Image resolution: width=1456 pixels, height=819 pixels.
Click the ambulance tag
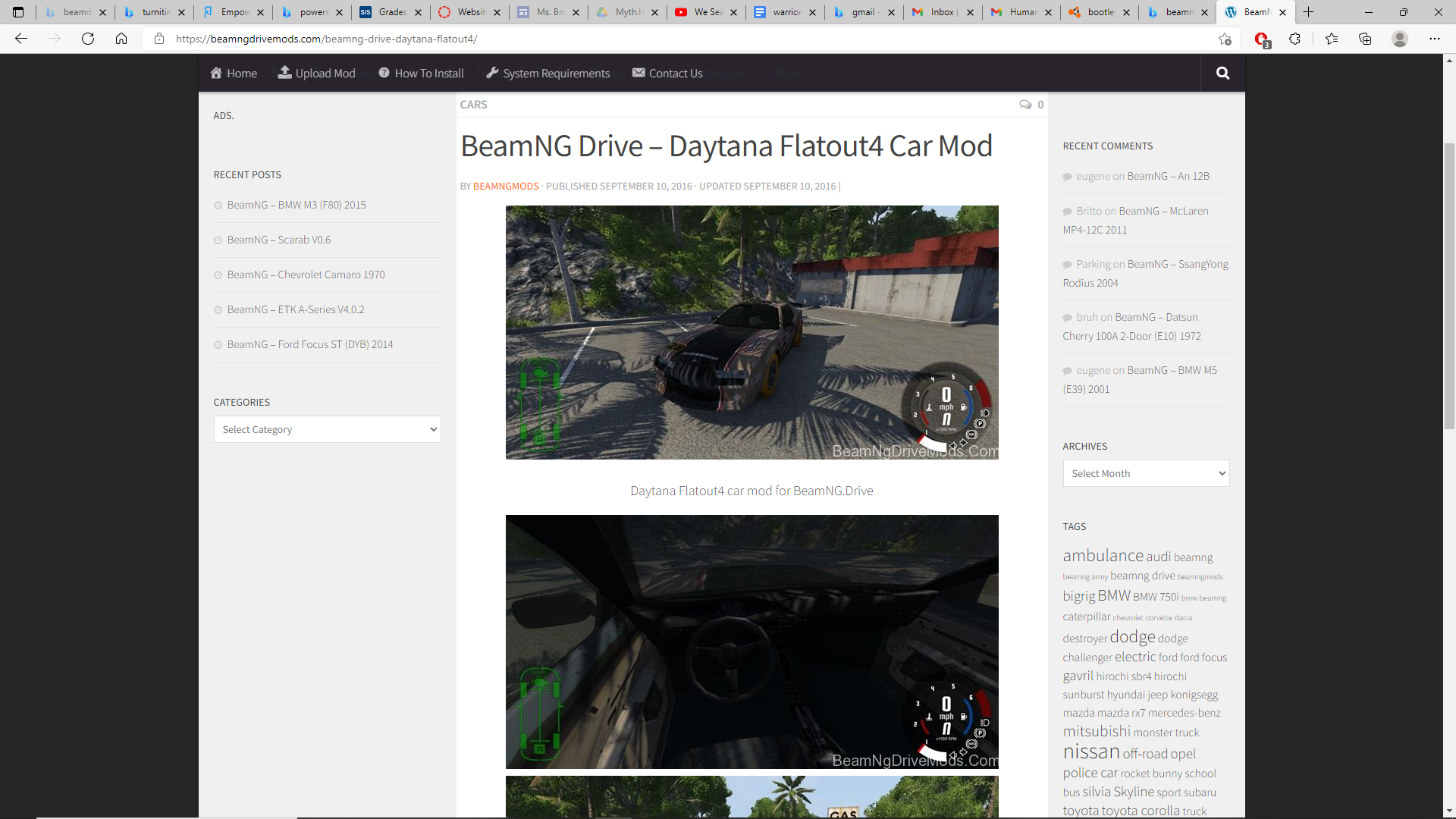[x=1103, y=555]
